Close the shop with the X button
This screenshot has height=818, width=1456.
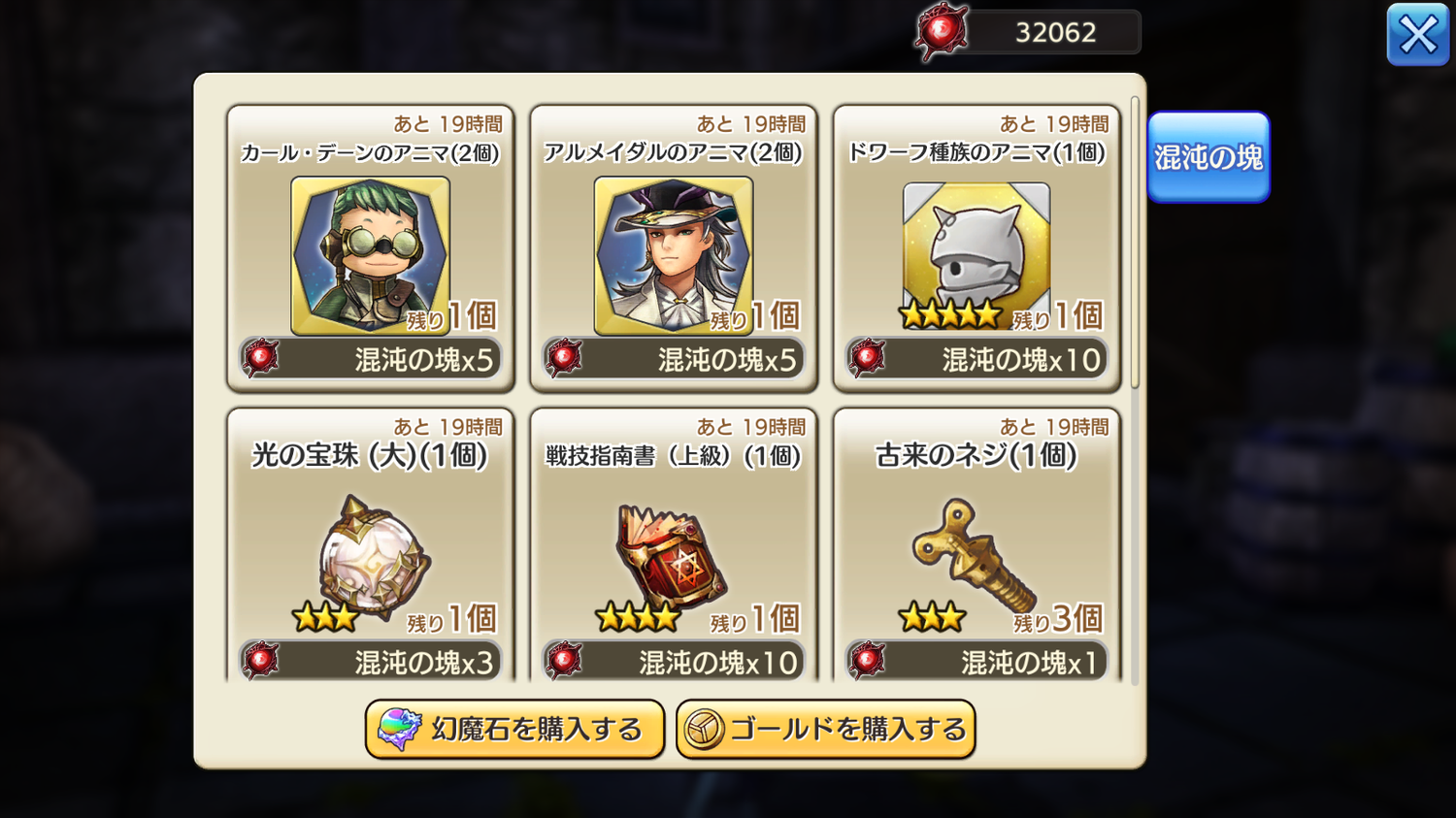pyautogui.click(x=1418, y=35)
